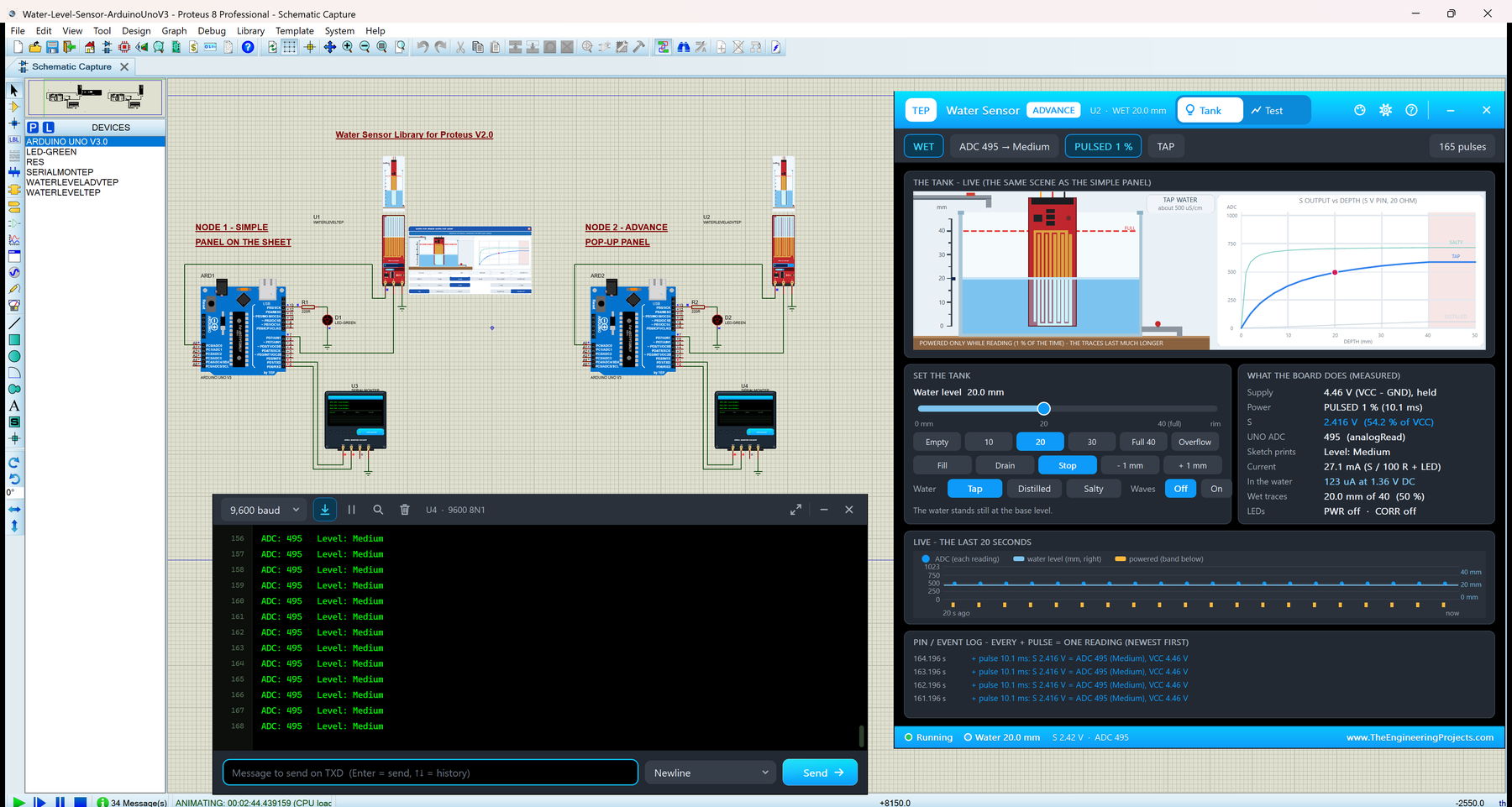Click the Library 'L' button in DEVICES panel
This screenshot has width=1512, height=807.
[49, 128]
